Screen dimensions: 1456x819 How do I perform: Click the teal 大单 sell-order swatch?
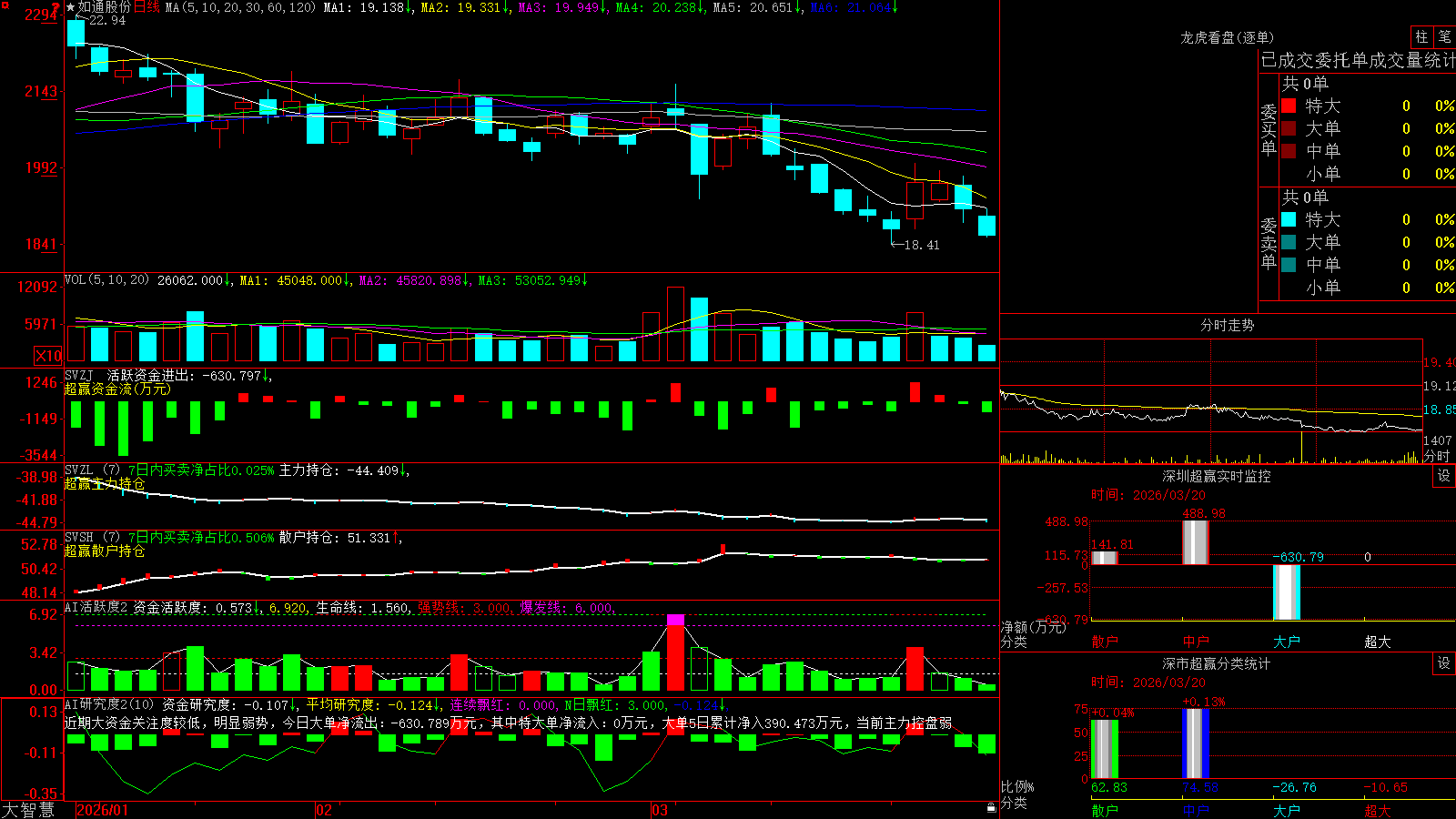click(1289, 242)
